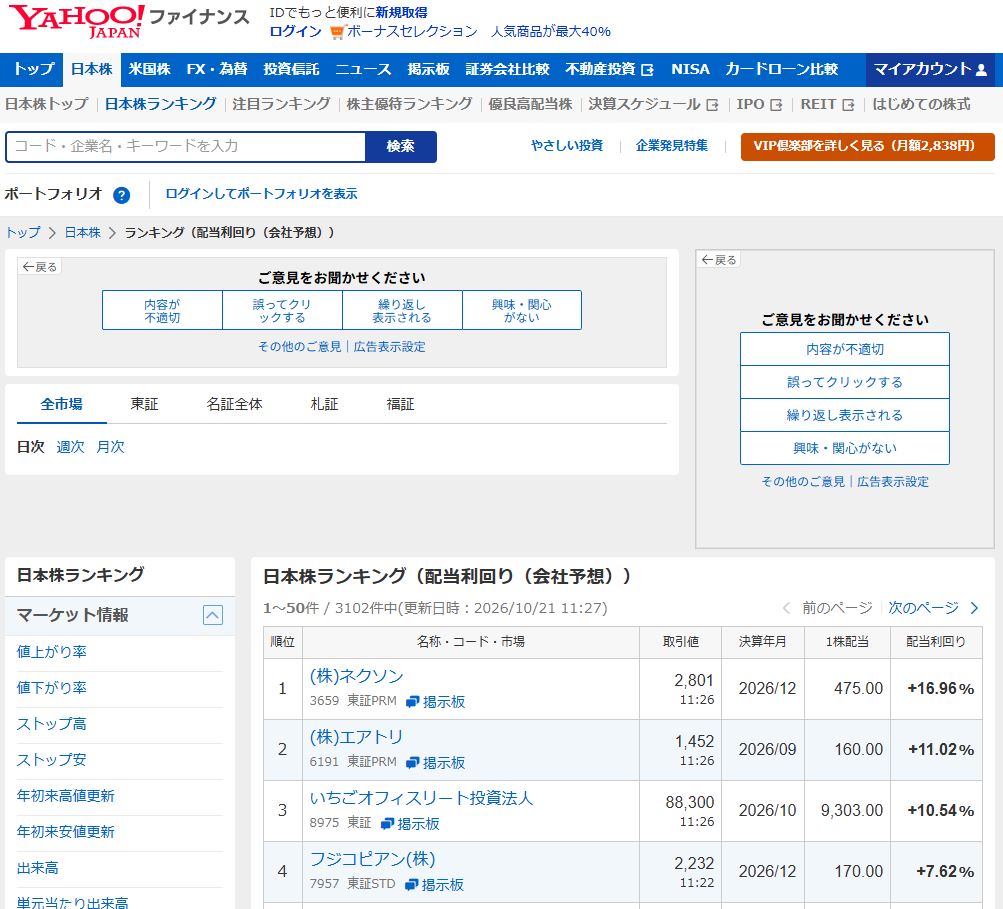Viewport: 1003px width, 909px height.
Task: Open 証券会社比較 nav tab
Action: pyautogui.click(x=507, y=69)
